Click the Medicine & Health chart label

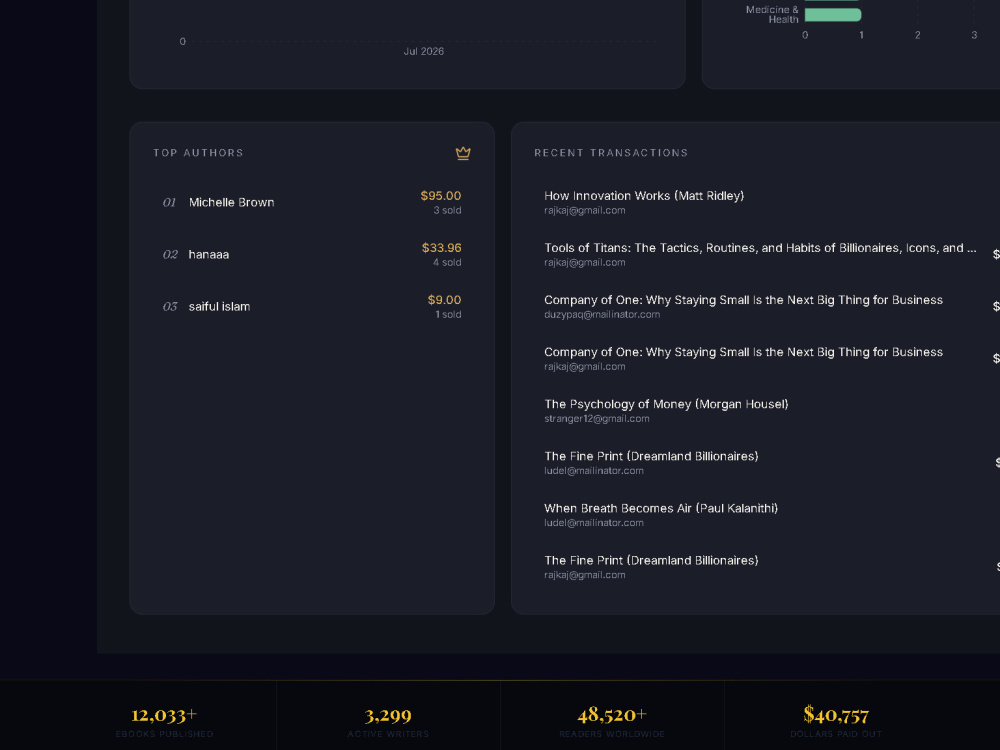click(x=772, y=15)
